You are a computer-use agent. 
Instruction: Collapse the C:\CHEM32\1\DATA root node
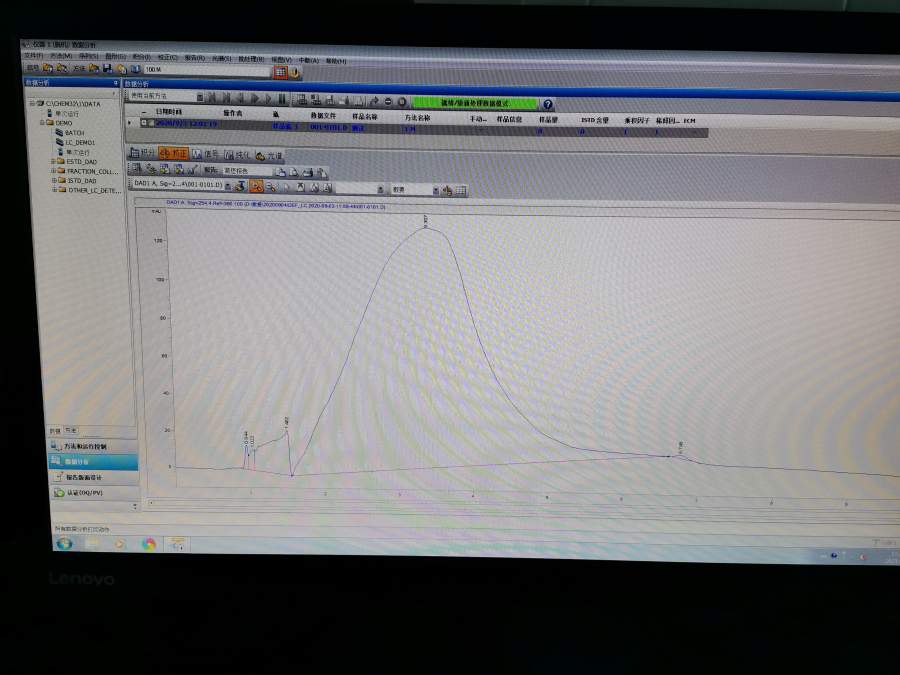[32, 103]
